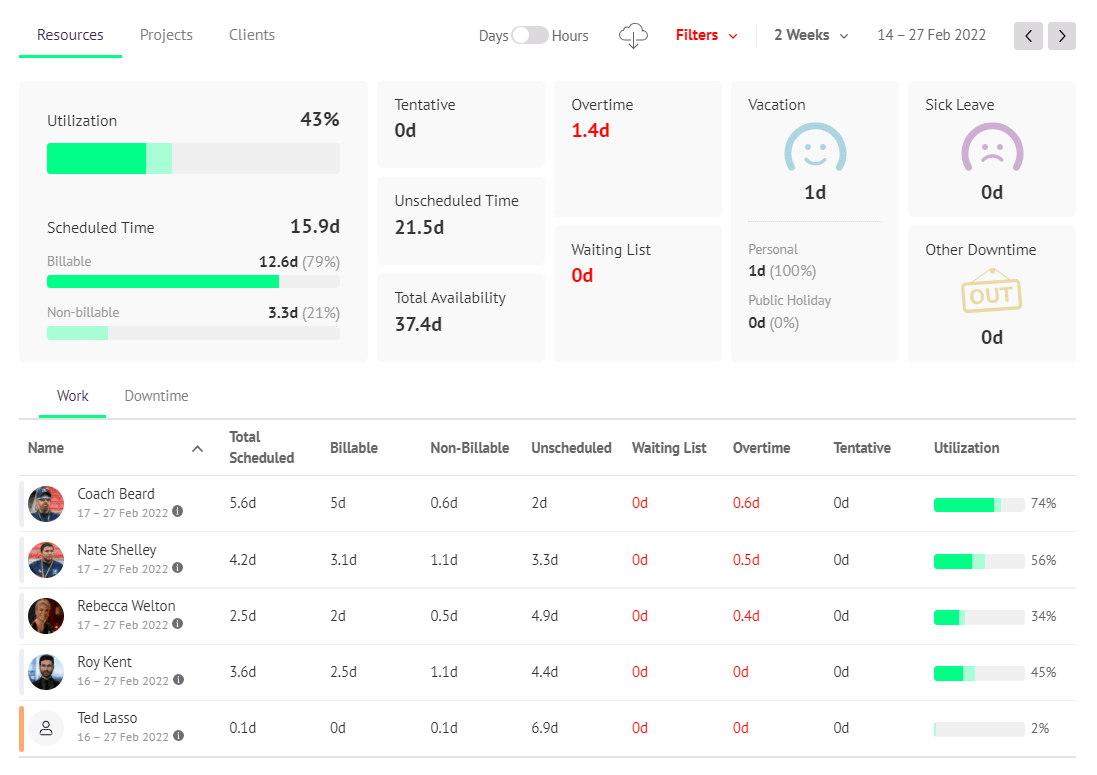Image resolution: width=1097 pixels, height=775 pixels.
Task: Switch to the Downtime tab
Action: pos(156,396)
